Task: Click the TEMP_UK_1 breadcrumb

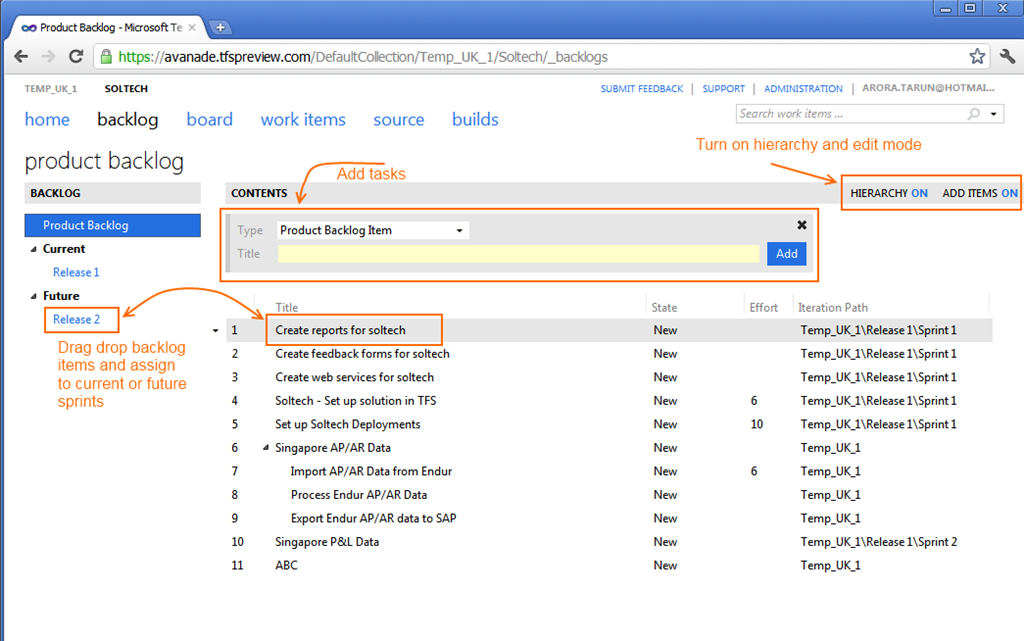Action: [x=51, y=89]
